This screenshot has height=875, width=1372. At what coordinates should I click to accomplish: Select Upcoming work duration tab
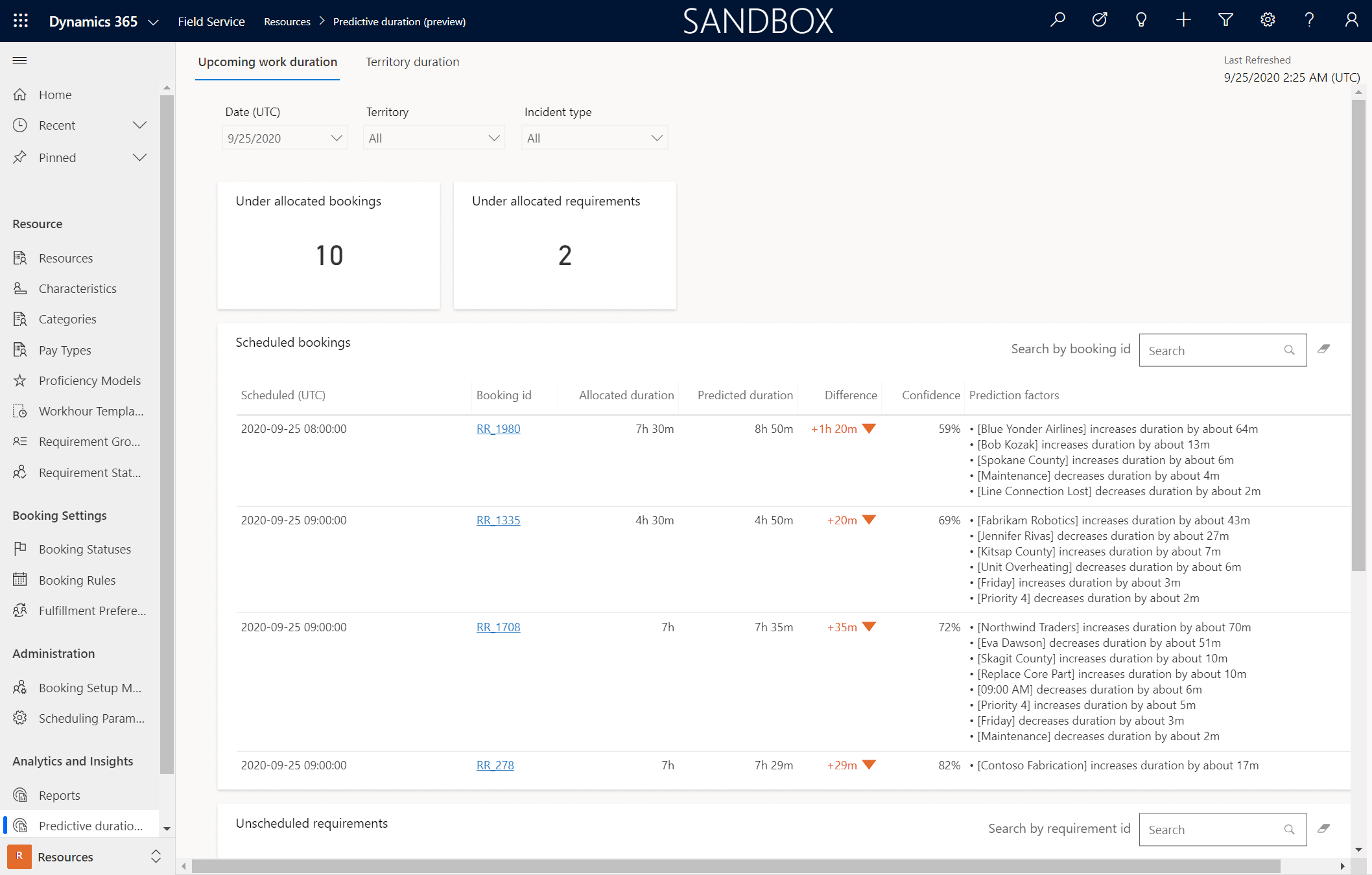pyautogui.click(x=267, y=62)
